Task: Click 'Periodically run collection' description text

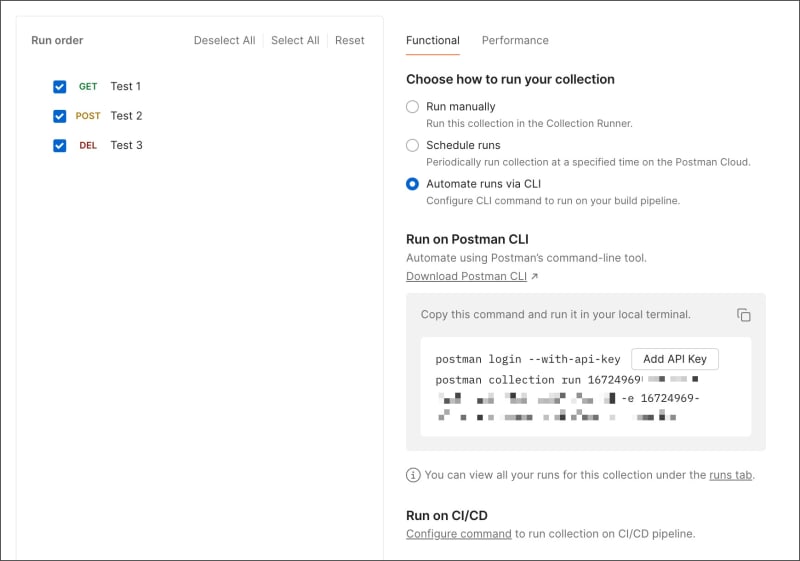Action: click(588, 162)
